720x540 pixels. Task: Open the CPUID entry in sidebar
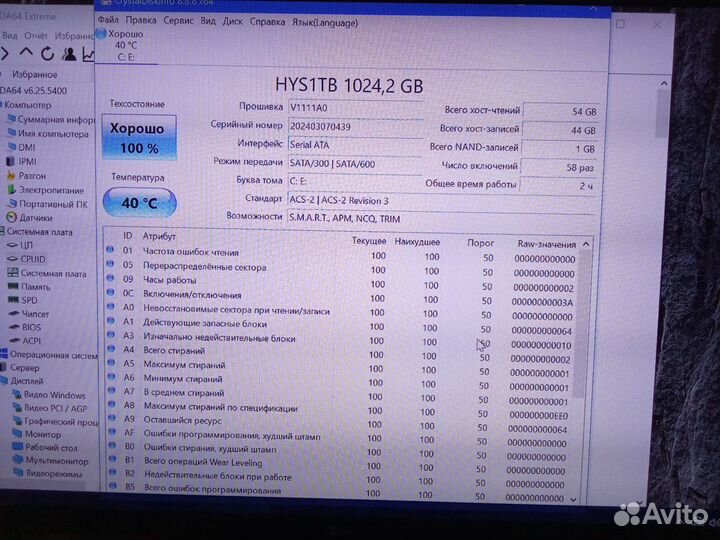click(x=33, y=259)
